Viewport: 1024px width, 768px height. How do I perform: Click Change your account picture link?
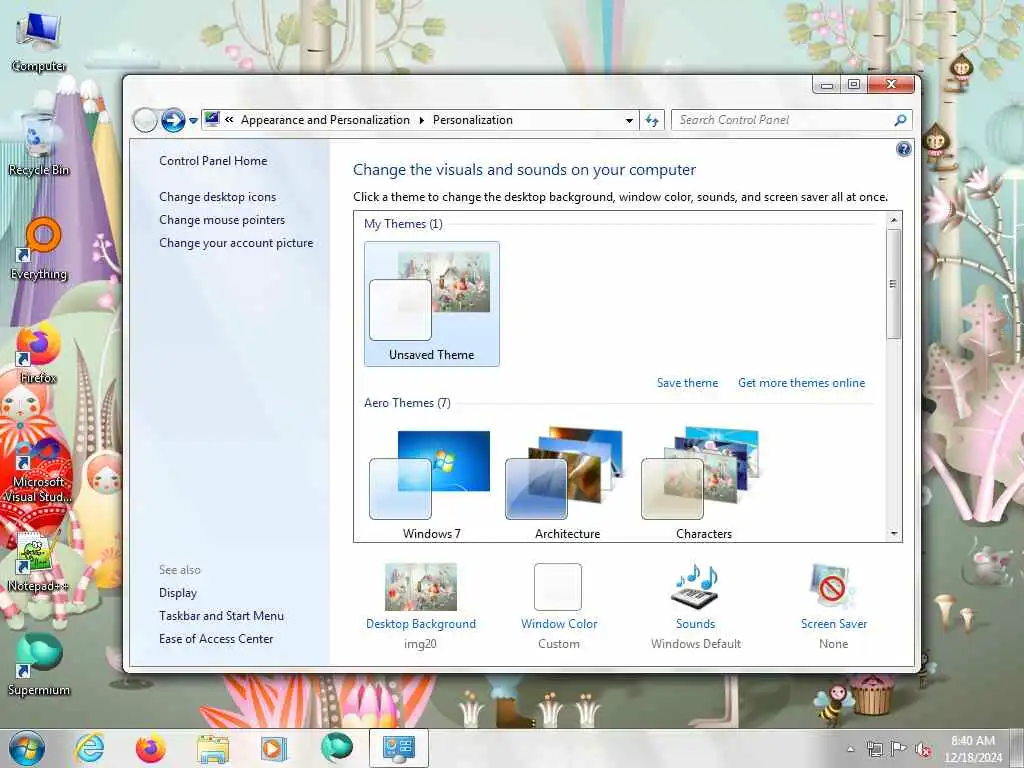[236, 243]
